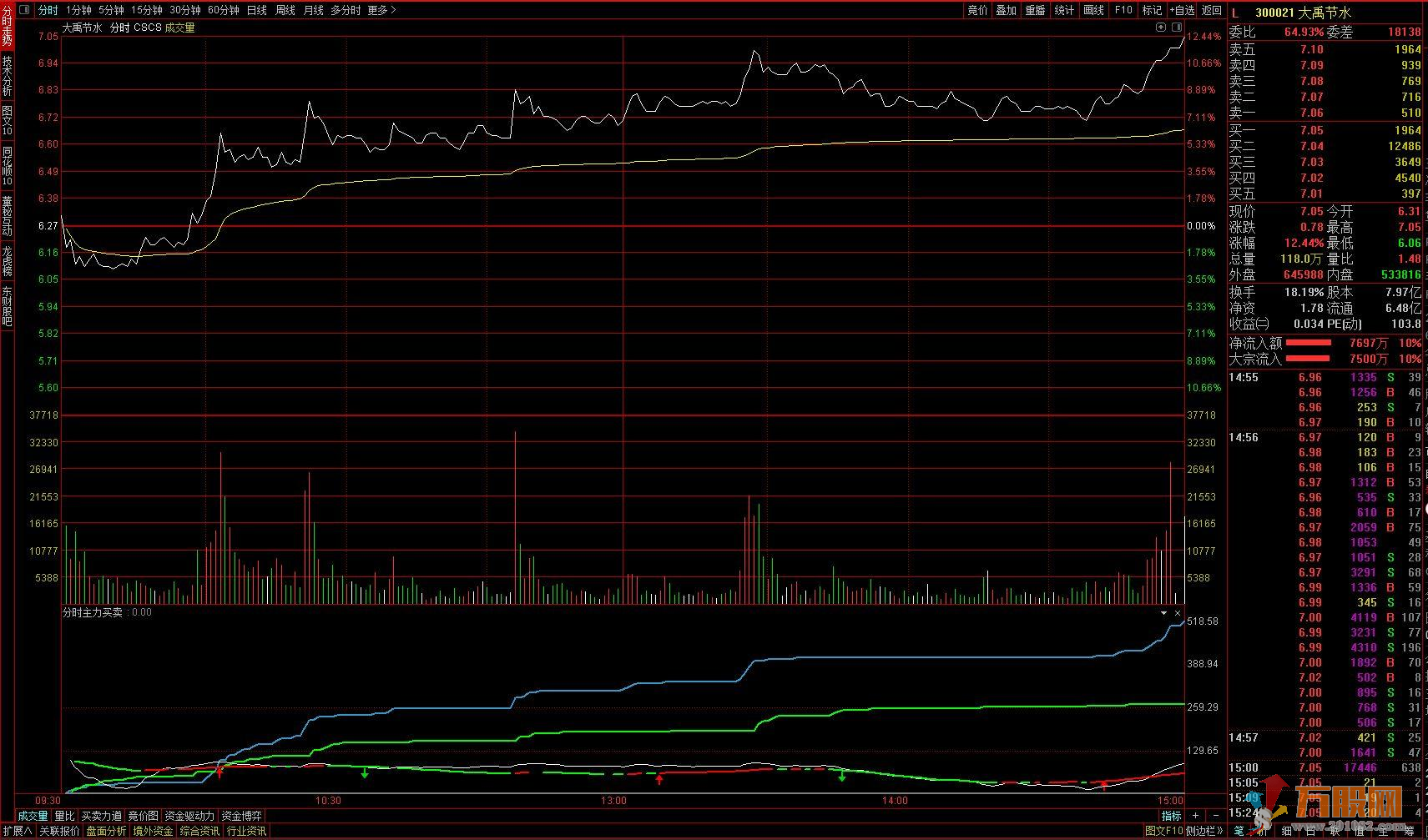1428x840 pixels.
Task: Click the 卖一 7.06 ask row
Action: pyautogui.click(x=1325, y=113)
